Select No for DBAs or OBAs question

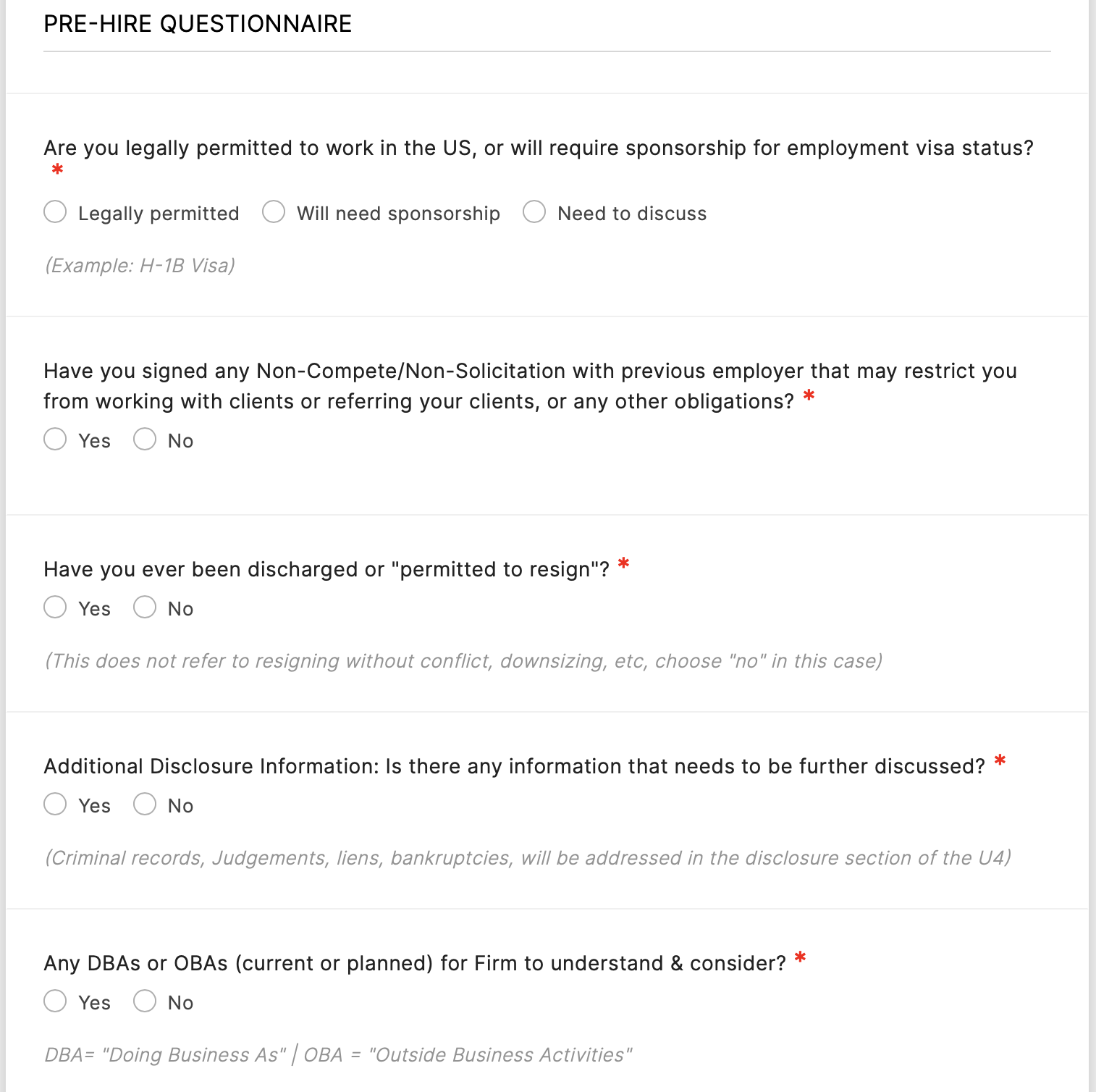[x=145, y=1001]
